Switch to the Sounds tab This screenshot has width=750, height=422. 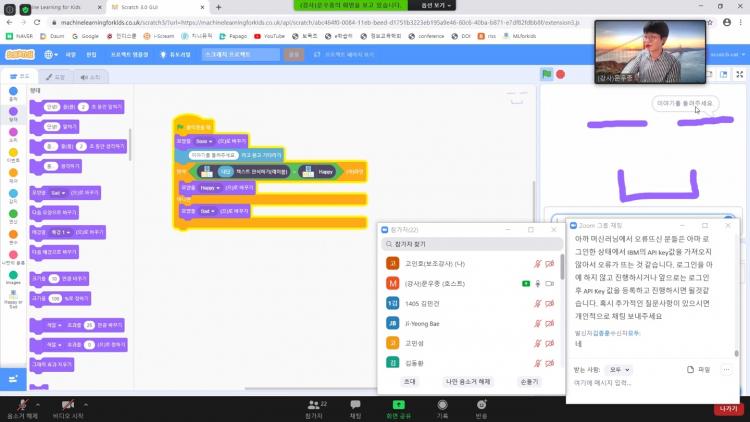(91, 76)
